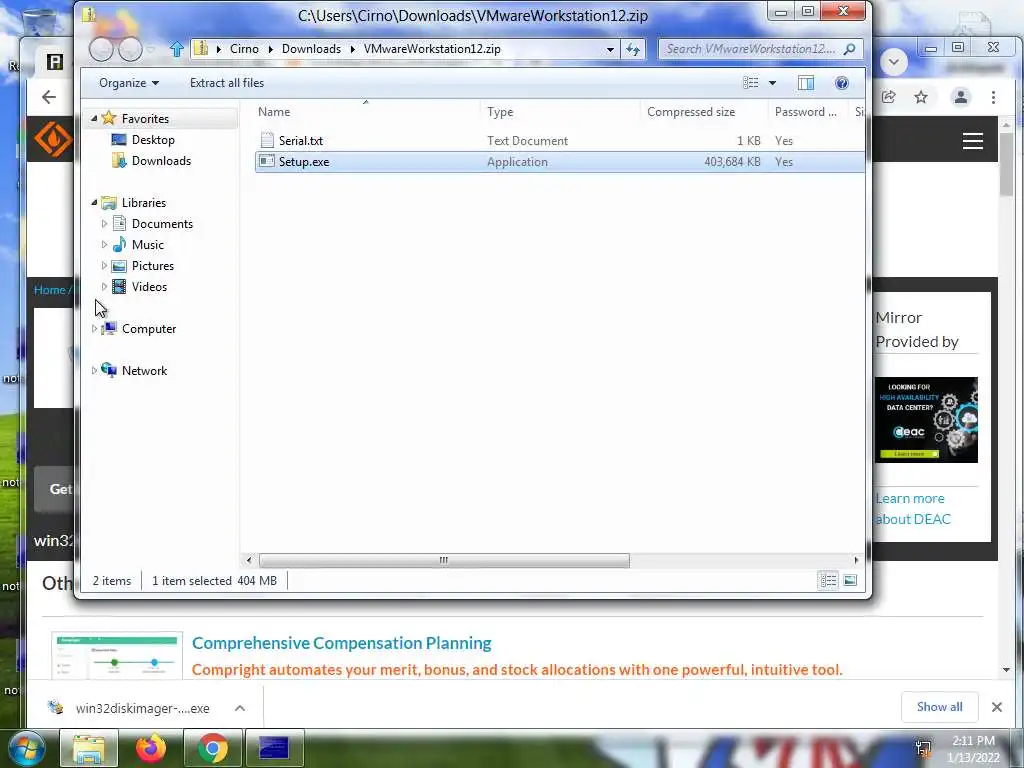Click the Serial.txt file icon

click(x=266, y=140)
